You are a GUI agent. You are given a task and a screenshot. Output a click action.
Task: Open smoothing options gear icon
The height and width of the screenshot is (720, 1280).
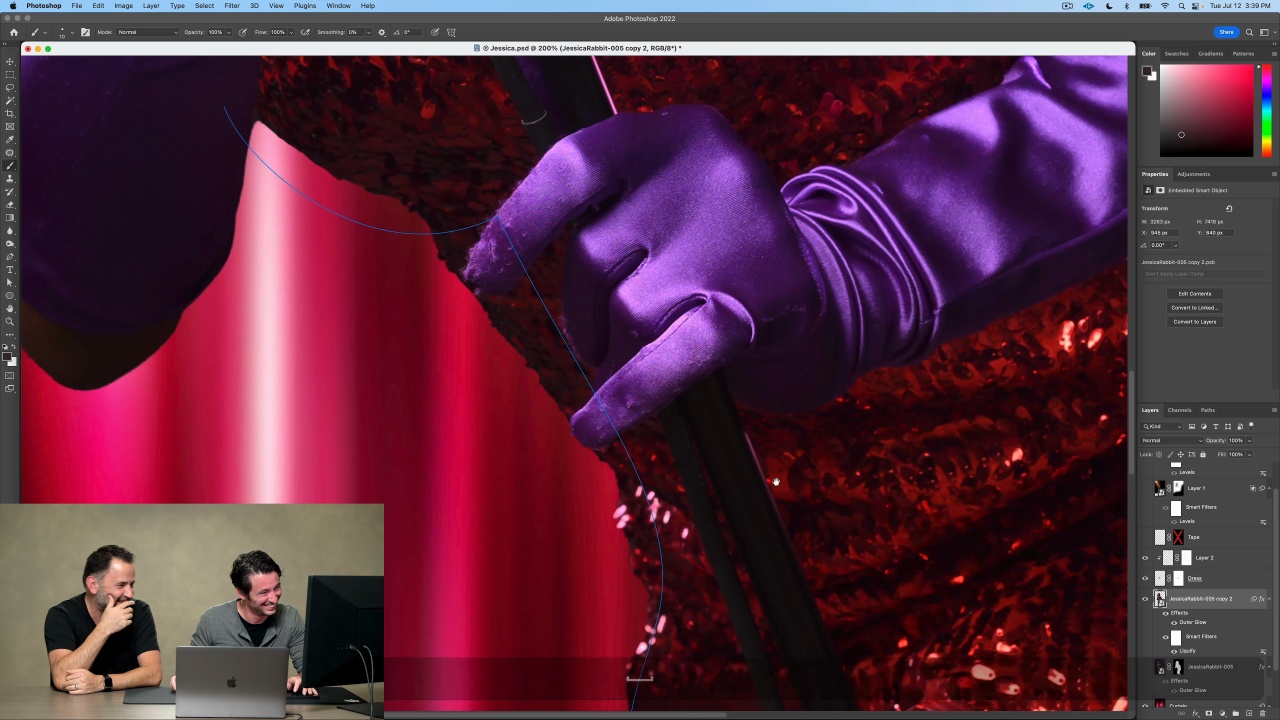(381, 32)
